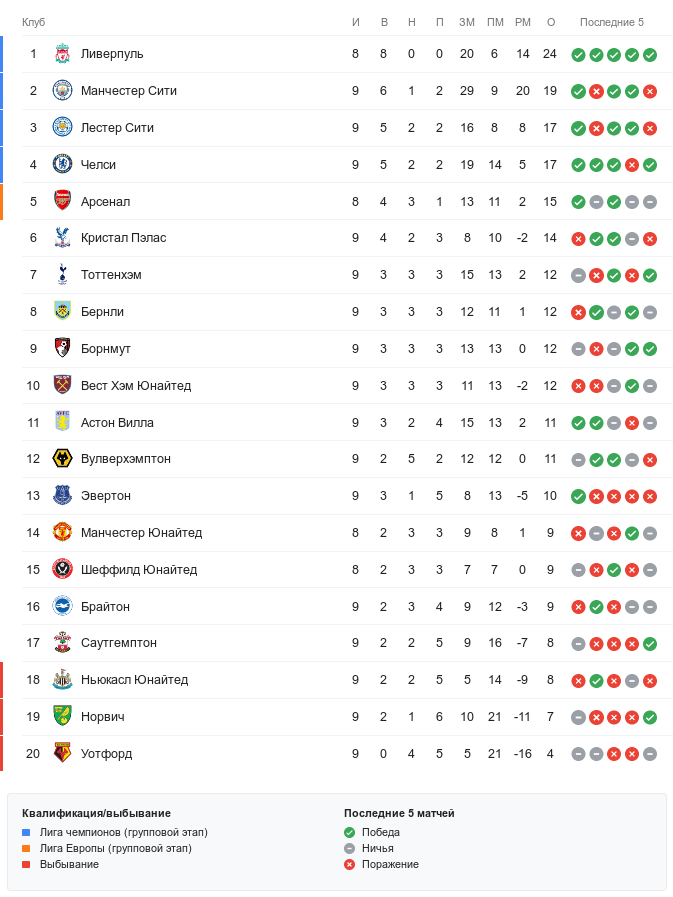This screenshot has height=897, width=673.
Task: Open the Шеффилд Юнайтед team link
Action: tap(138, 570)
